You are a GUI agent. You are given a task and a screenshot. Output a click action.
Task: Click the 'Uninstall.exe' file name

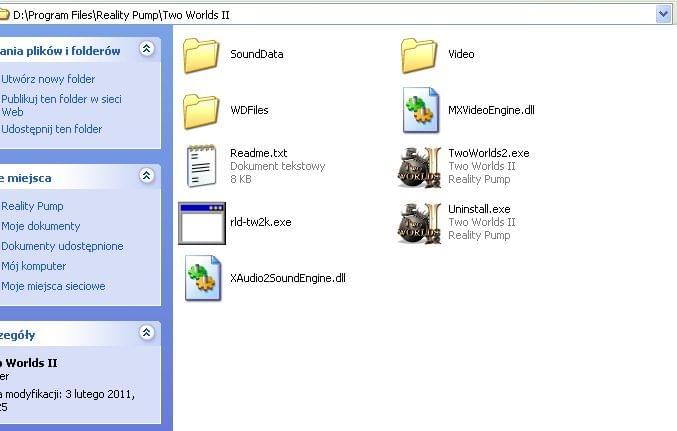[x=479, y=209]
